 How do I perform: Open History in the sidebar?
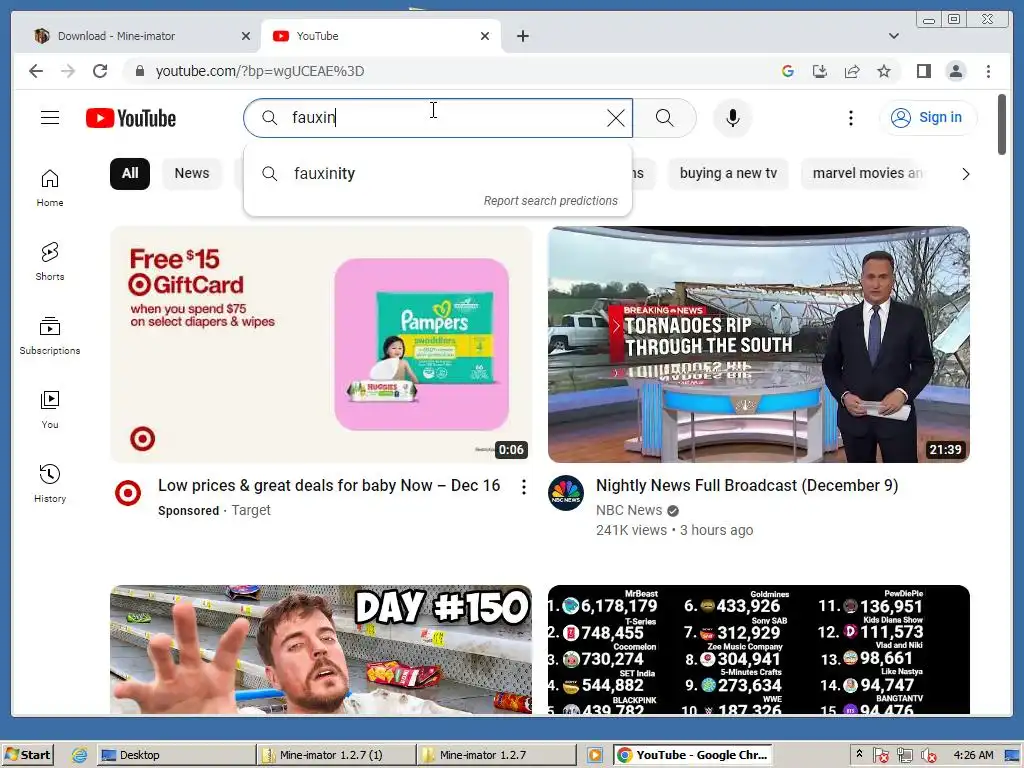pos(50,483)
